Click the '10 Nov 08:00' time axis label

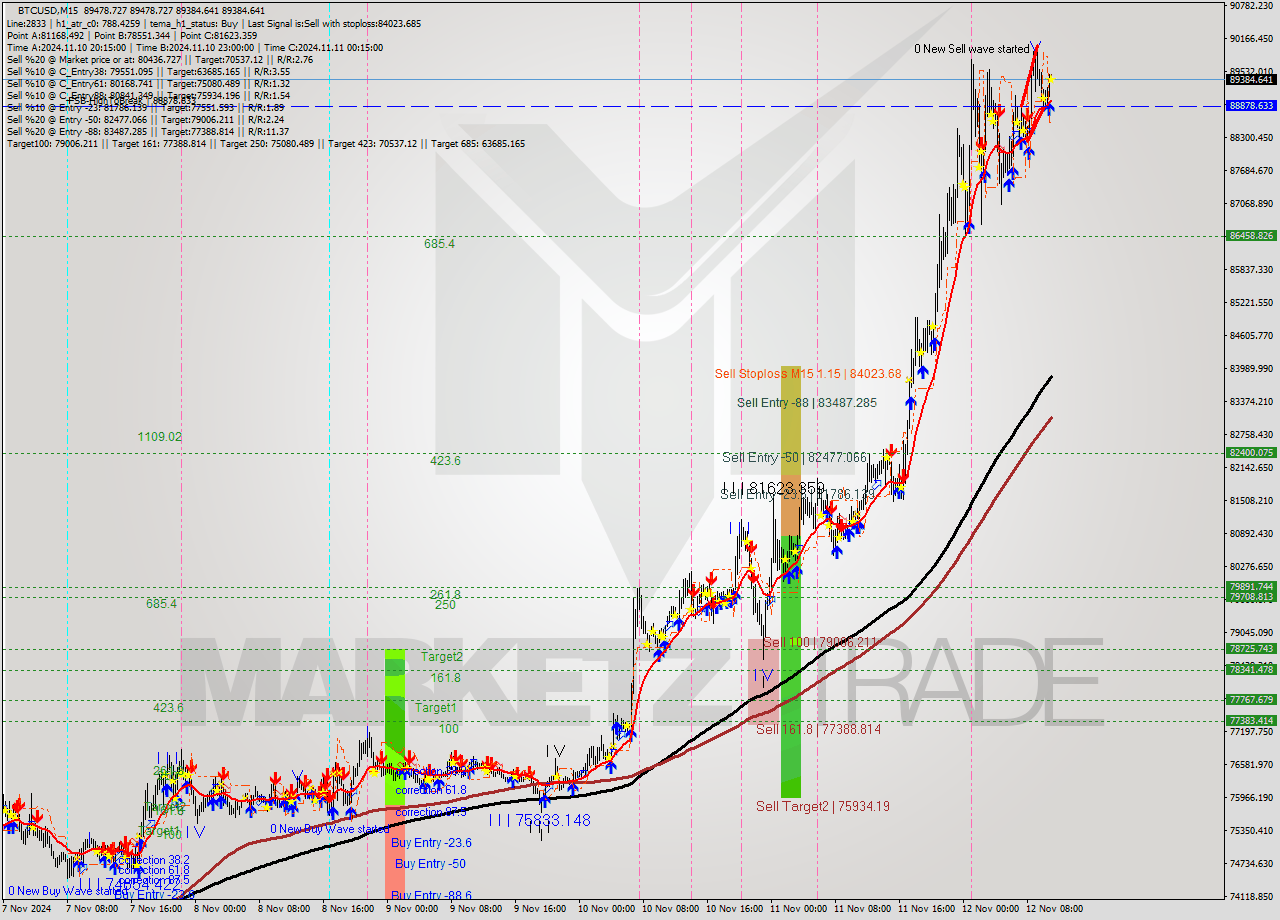pyautogui.click(x=669, y=909)
